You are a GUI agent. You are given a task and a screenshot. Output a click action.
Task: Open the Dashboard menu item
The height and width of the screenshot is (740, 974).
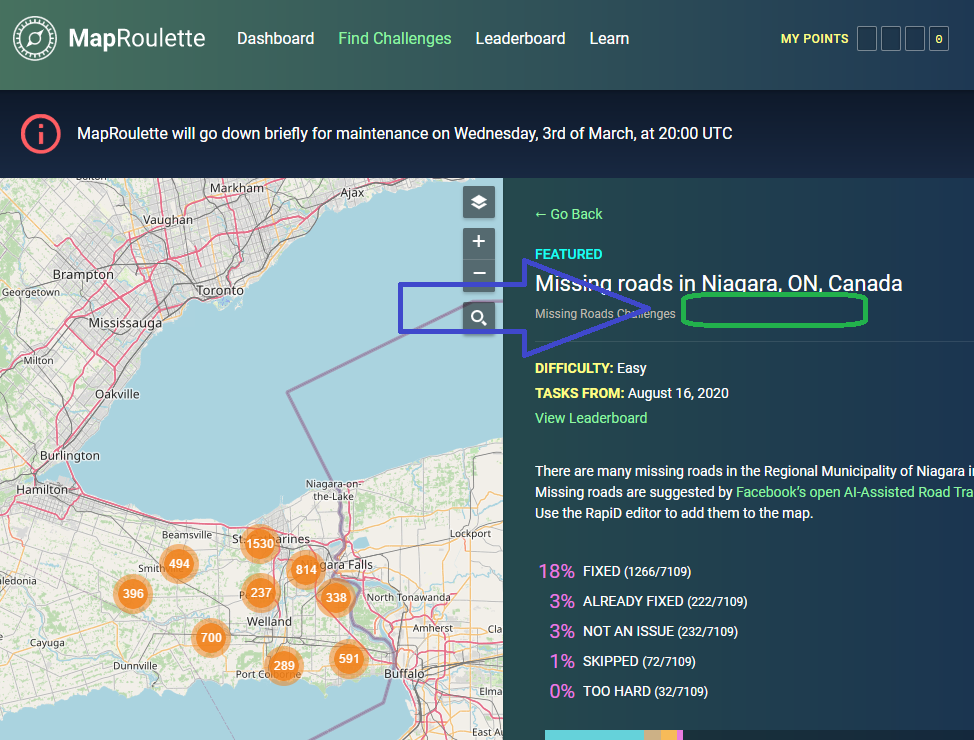coord(276,39)
